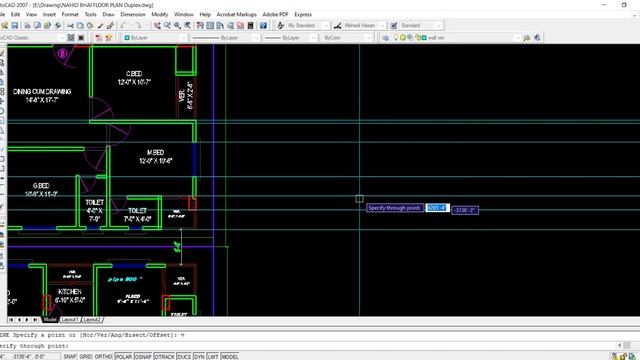Click the DesignCenter icon
The height and width of the screenshot is (360, 640).
[x=210, y=25]
